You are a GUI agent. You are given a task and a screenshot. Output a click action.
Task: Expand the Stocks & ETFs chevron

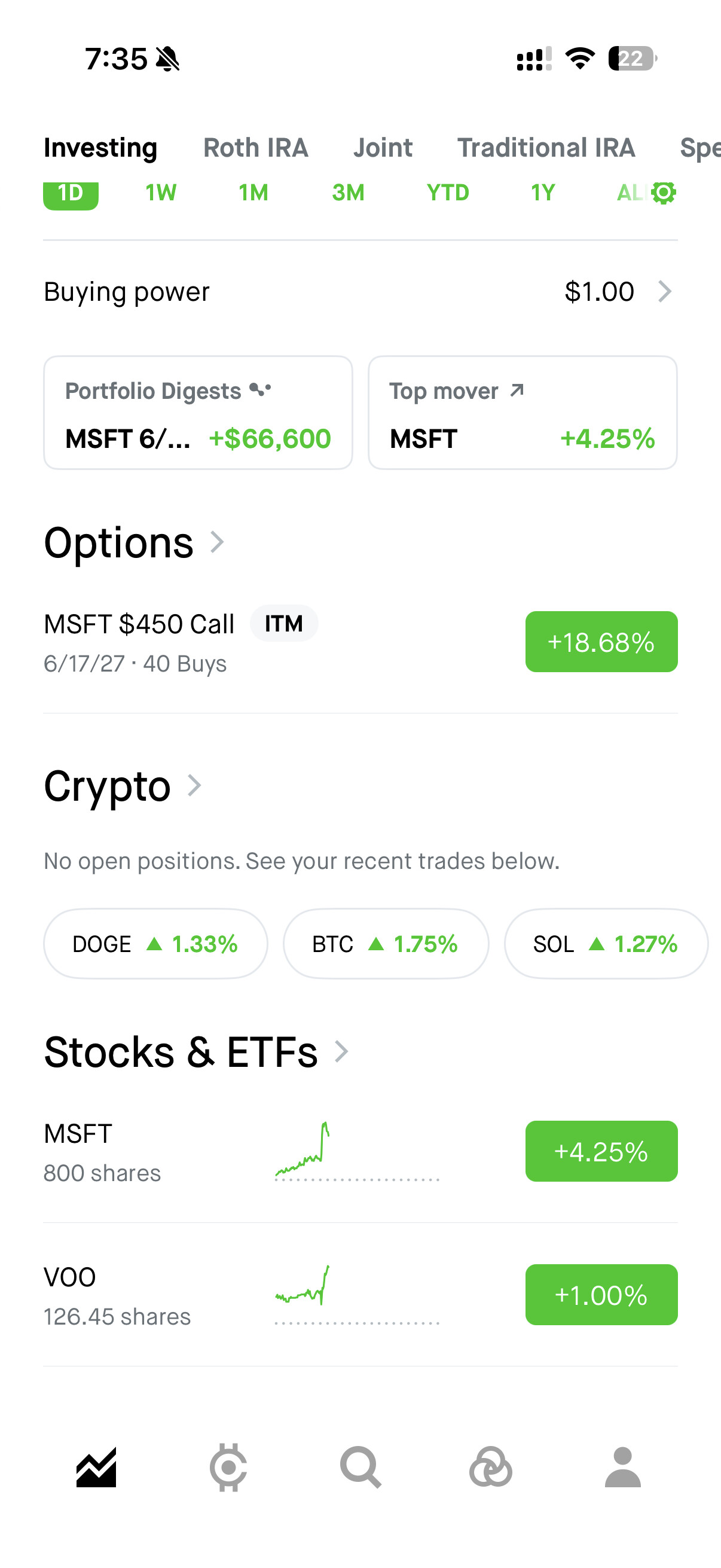[x=341, y=1051]
